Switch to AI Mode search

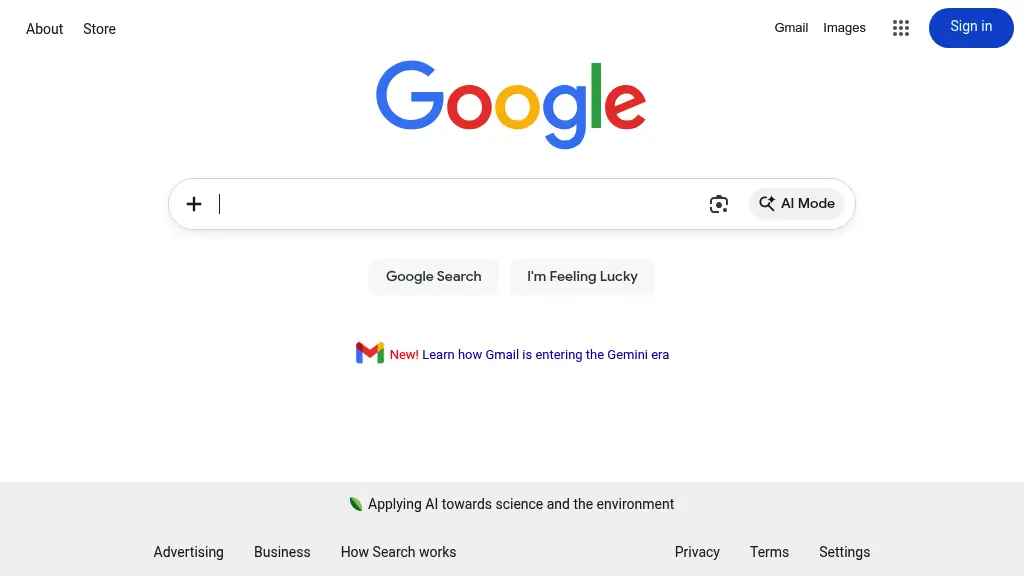click(x=797, y=204)
